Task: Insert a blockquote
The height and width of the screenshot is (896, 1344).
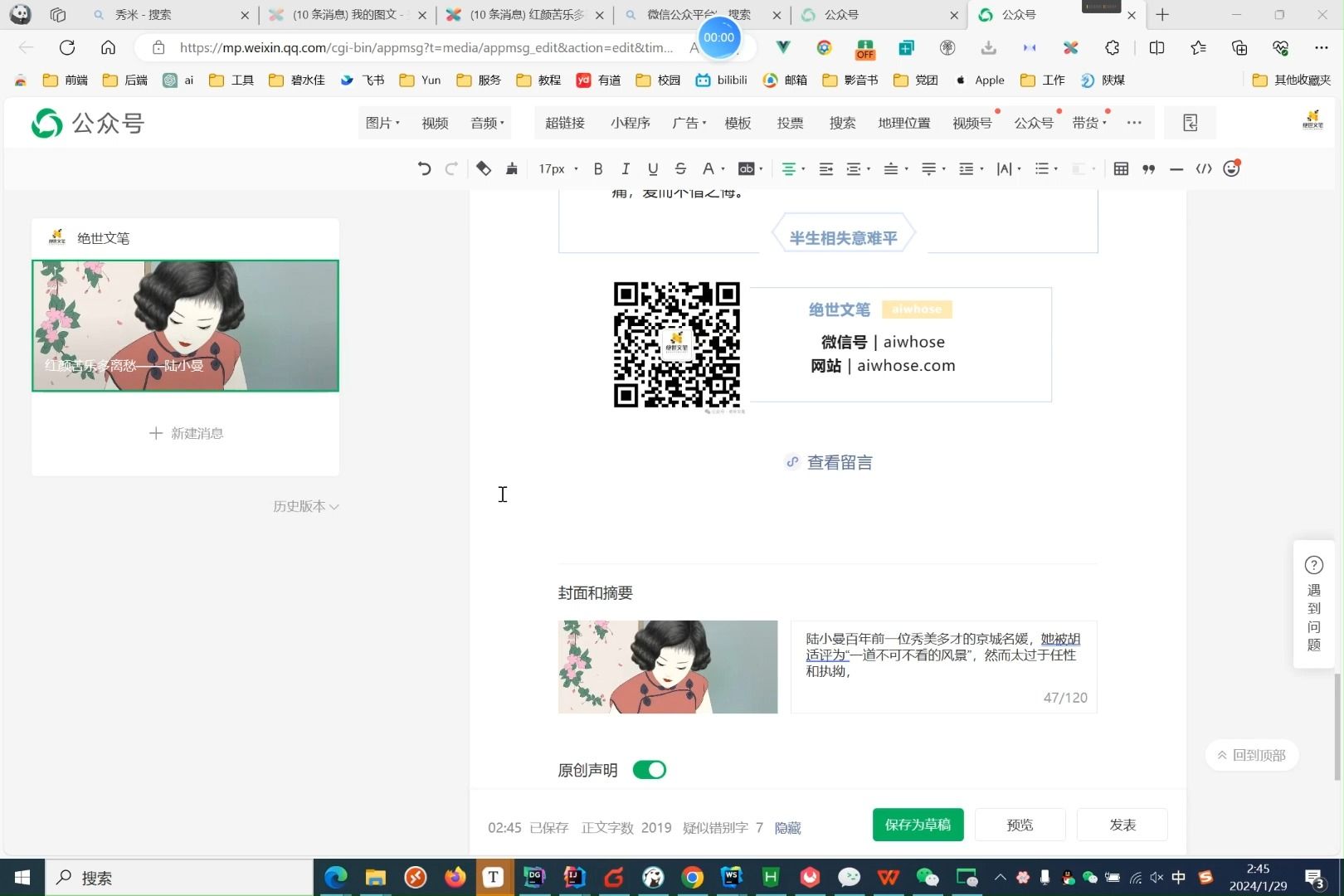Action: point(1149,168)
